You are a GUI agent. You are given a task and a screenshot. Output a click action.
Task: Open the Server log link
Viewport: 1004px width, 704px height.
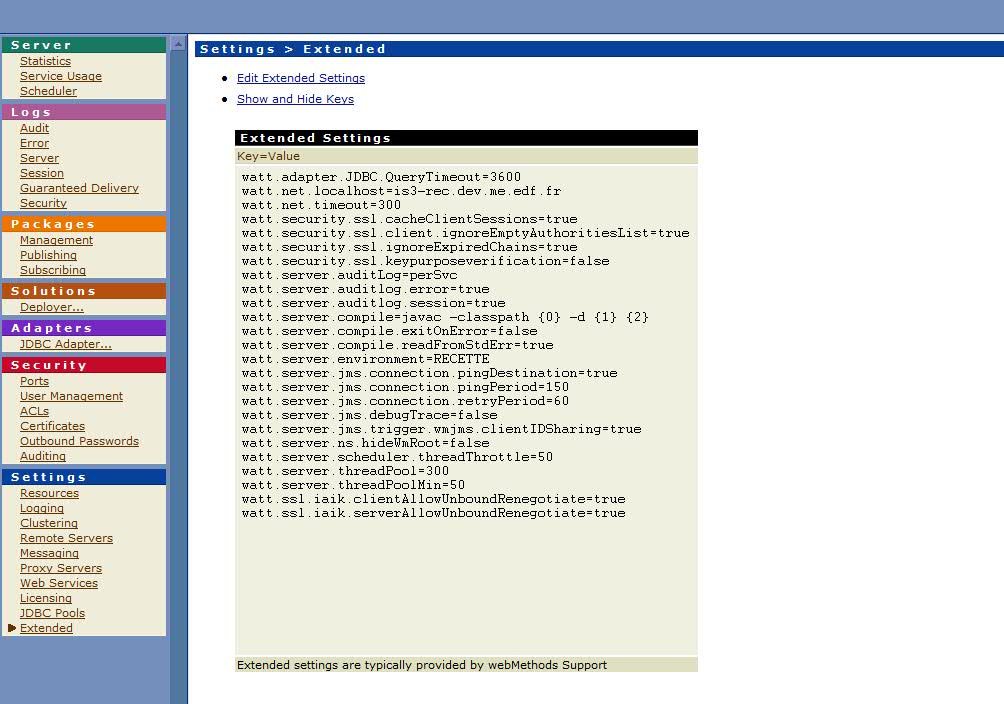(x=39, y=158)
